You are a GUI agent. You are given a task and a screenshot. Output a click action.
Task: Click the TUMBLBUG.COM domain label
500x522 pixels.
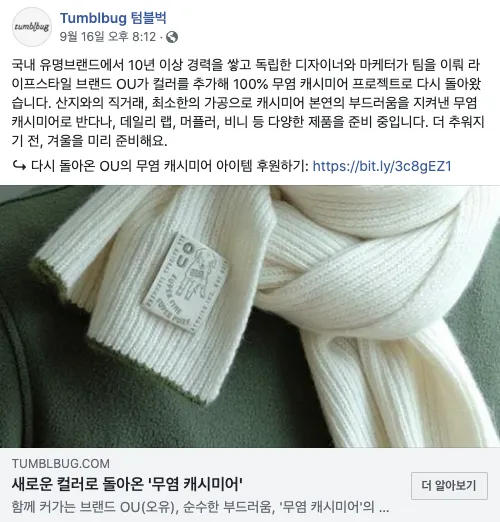61,464
